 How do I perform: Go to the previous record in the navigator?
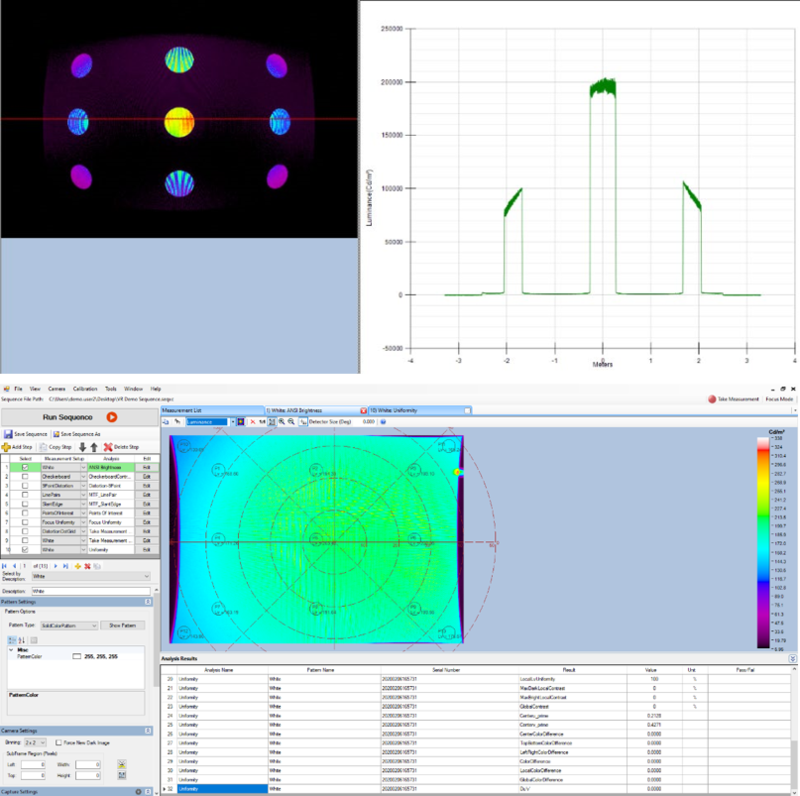(x=14, y=566)
